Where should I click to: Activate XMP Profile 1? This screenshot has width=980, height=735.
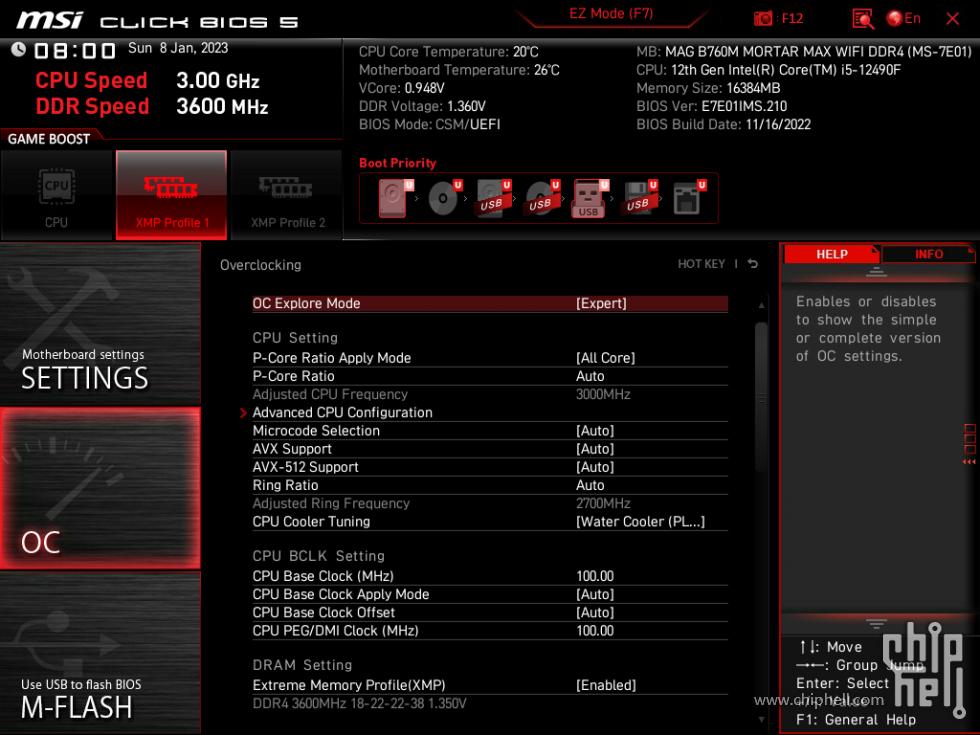coord(171,193)
